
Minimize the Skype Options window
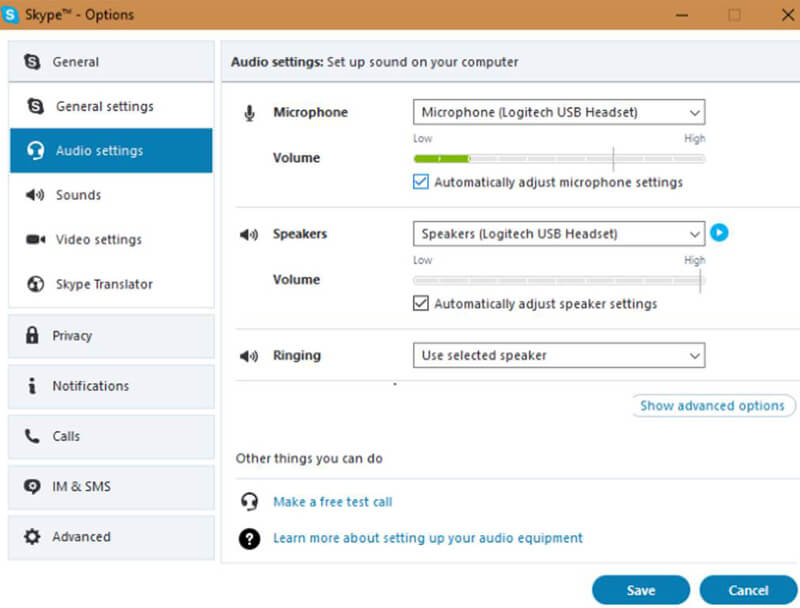tap(682, 15)
